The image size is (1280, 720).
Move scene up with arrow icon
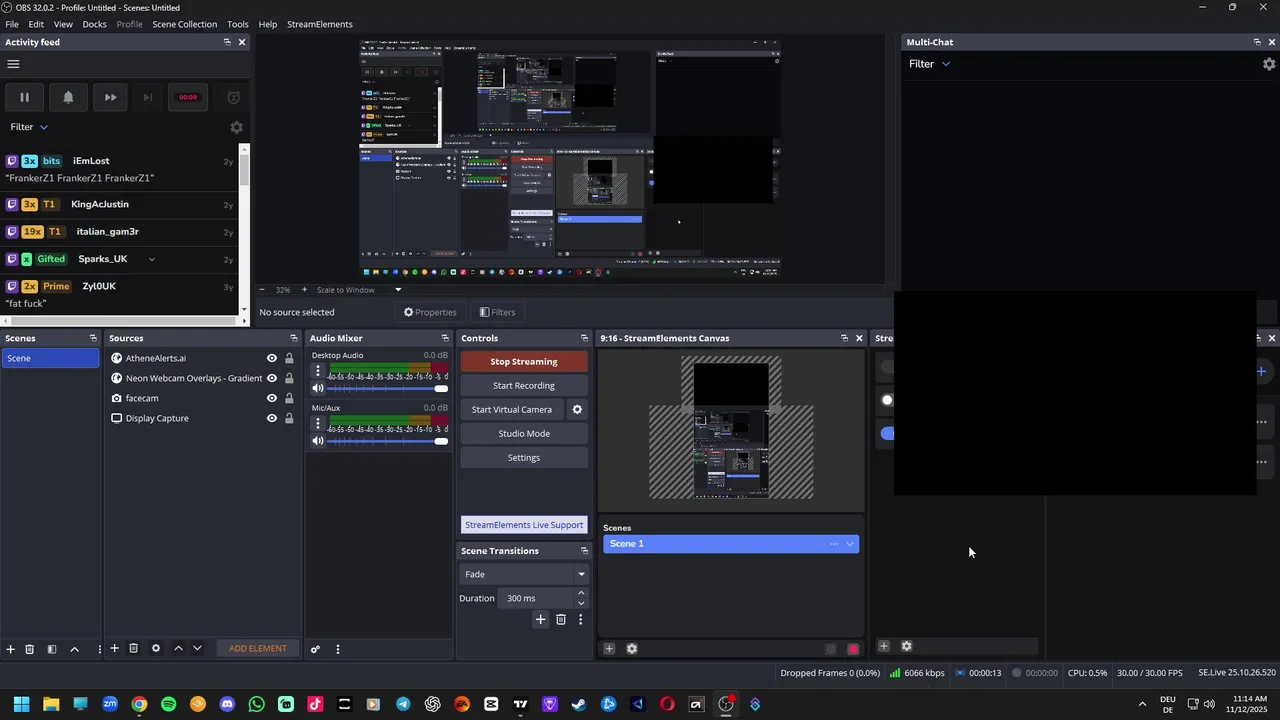74,649
